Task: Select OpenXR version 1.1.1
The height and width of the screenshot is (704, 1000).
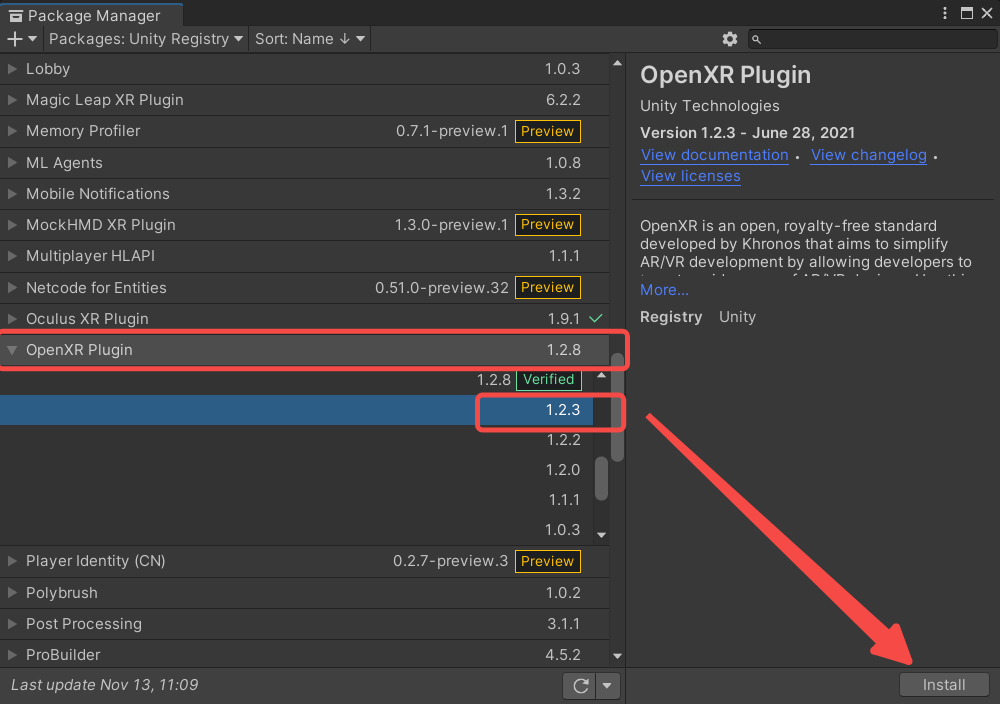Action: pyautogui.click(x=297, y=500)
